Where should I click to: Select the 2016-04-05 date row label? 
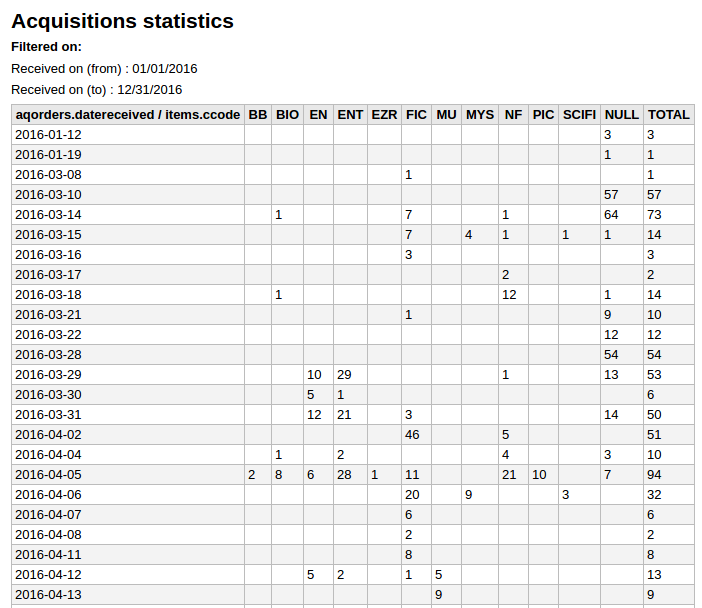[49, 475]
